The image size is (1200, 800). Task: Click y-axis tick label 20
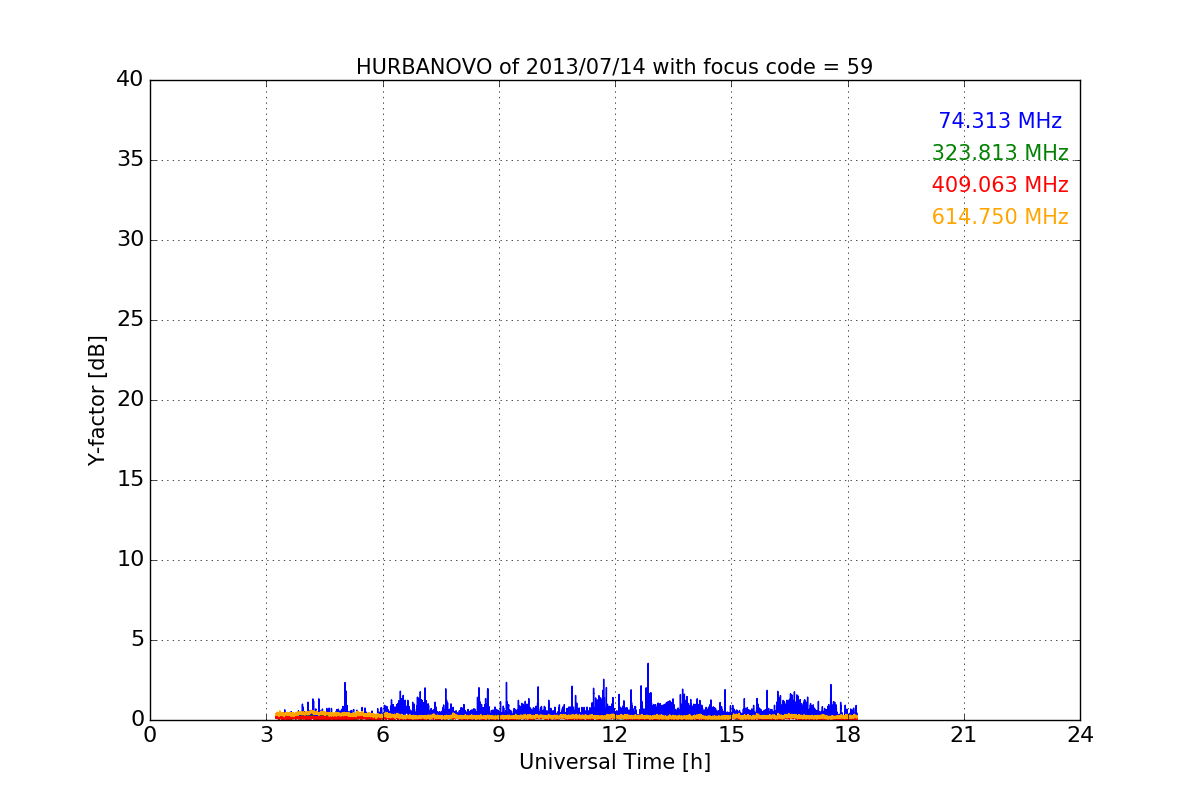(x=130, y=400)
